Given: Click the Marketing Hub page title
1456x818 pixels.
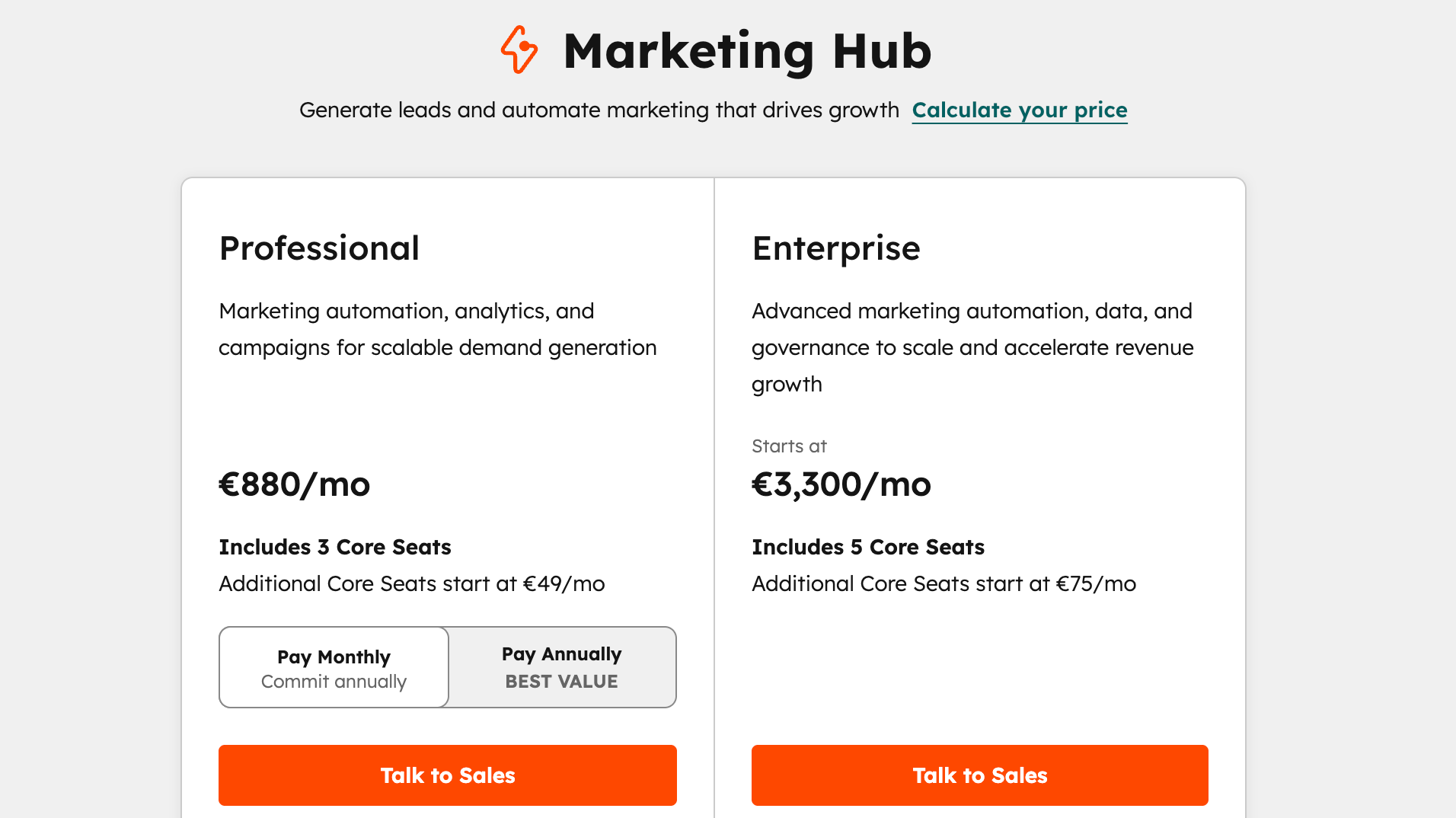Looking at the screenshot, I should [x=747, y=51].
